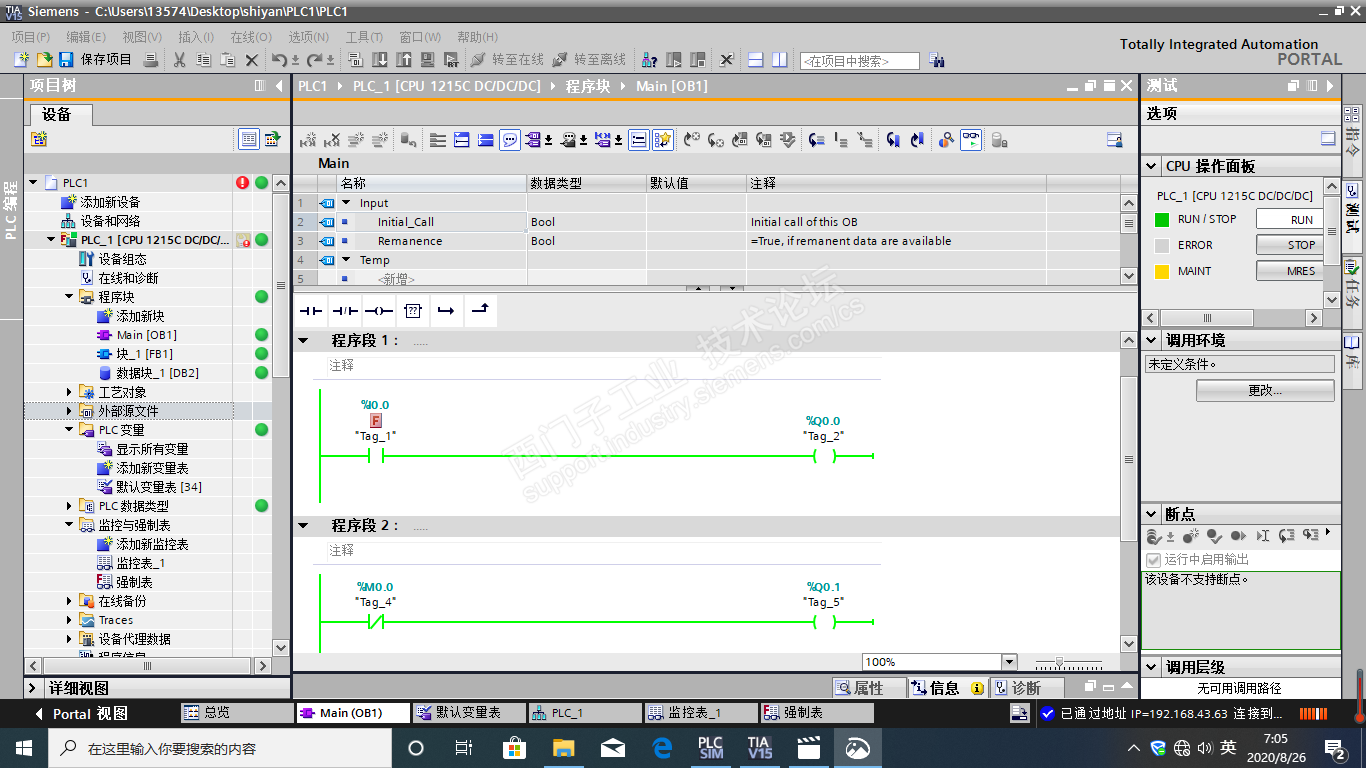
Task: Click the 更改... button
Action: pos(1265,390)
